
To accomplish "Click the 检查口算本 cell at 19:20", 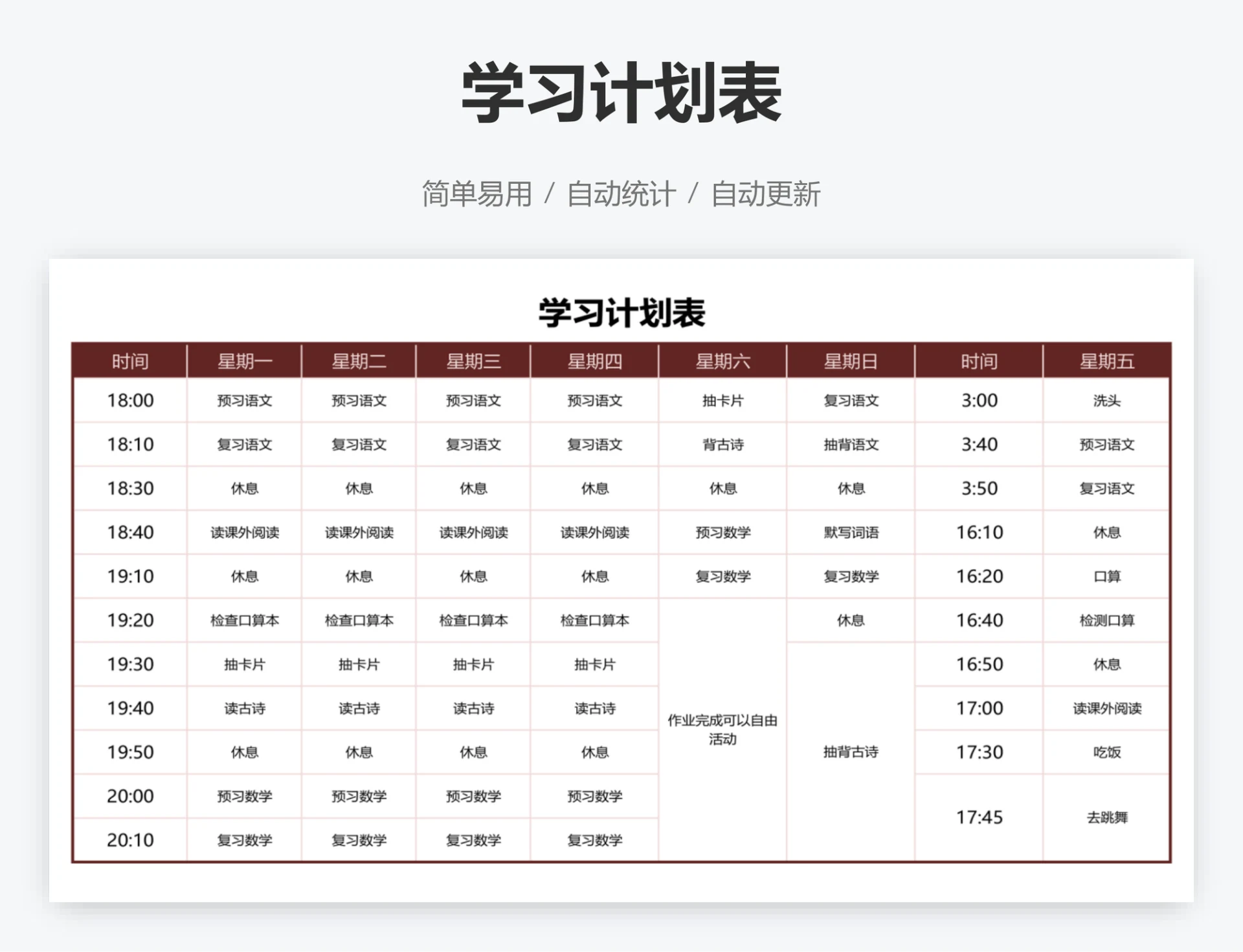I will click(244, 620).
